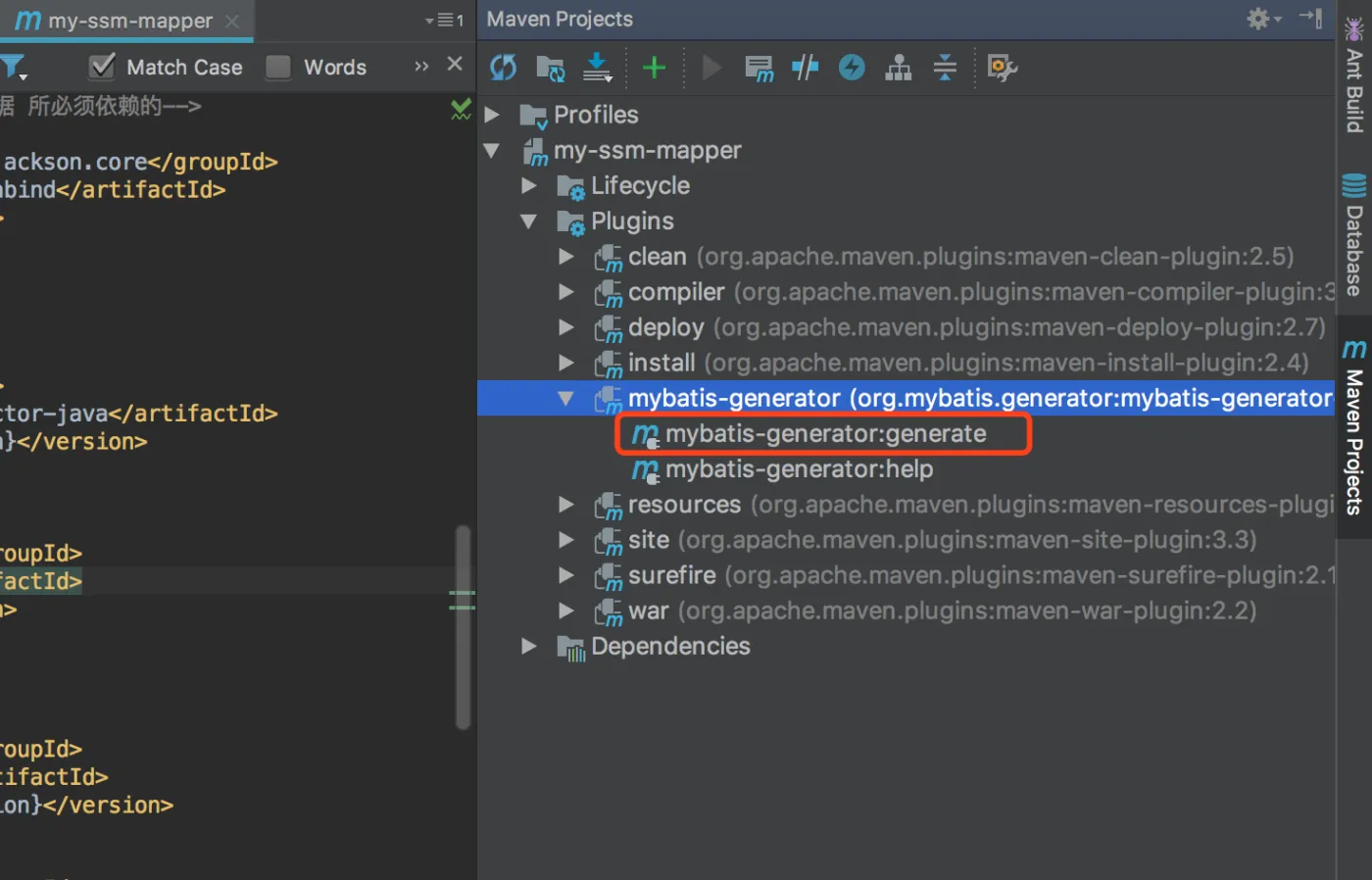Collapse the Plugins node
Viewport: 1372px width, 880px height.
click(x=529, y=221)
